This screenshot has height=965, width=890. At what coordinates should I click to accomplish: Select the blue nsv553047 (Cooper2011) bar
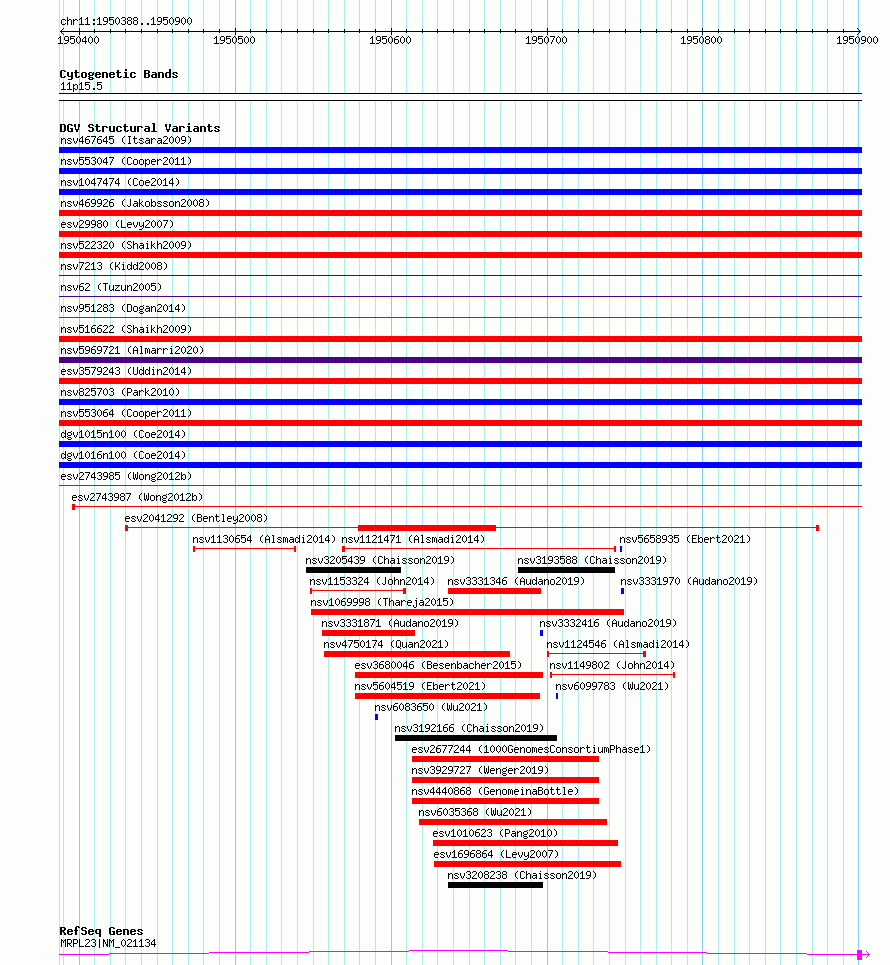point(460,171)
